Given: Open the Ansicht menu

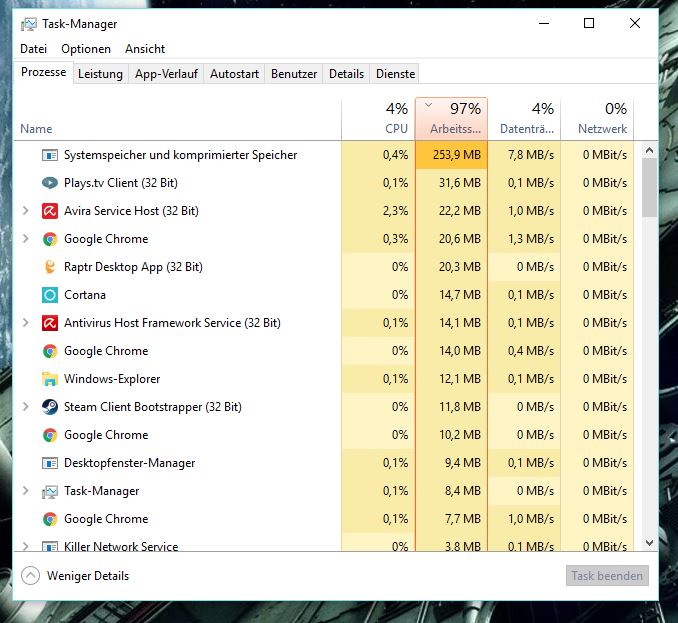Looking at the screenshot, I should tap(145, 49).
